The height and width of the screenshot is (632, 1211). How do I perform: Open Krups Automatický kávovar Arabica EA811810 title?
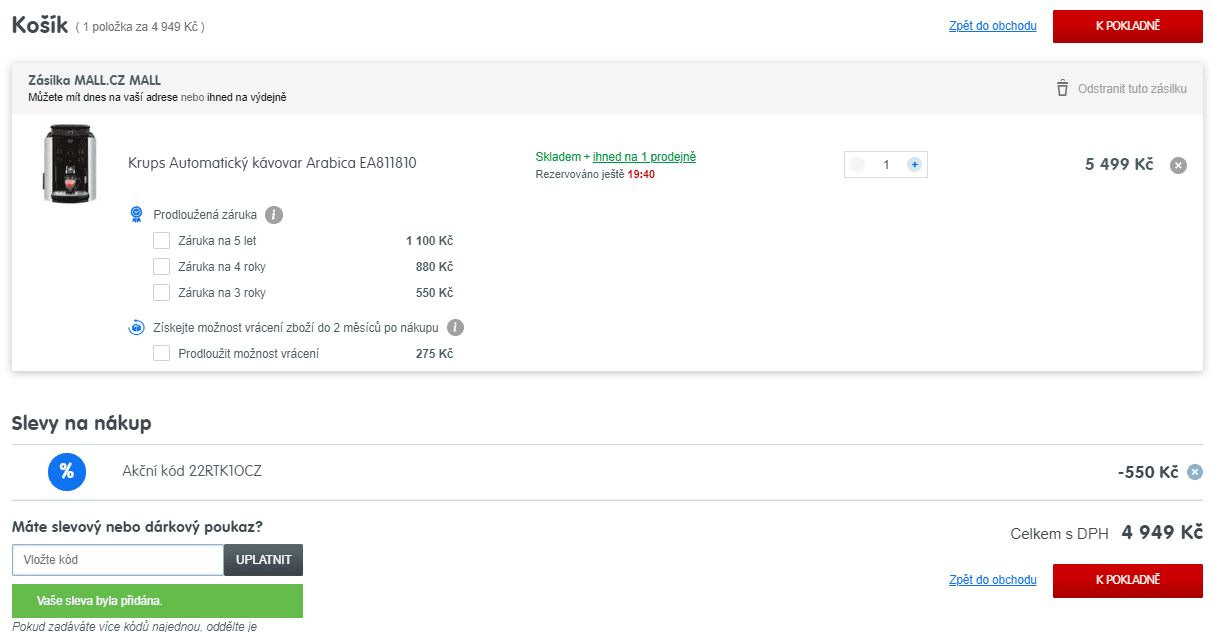[x=272, y=163]
